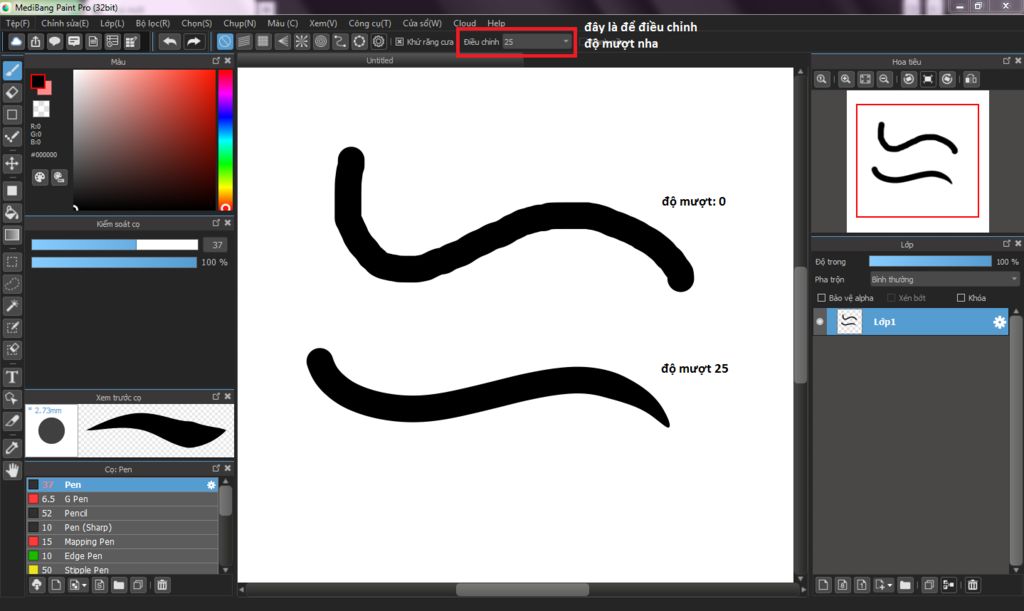Viewport: 1024px width, 611px height.
Task: Select the Pencil brush
Action: [x=122, y=513]
